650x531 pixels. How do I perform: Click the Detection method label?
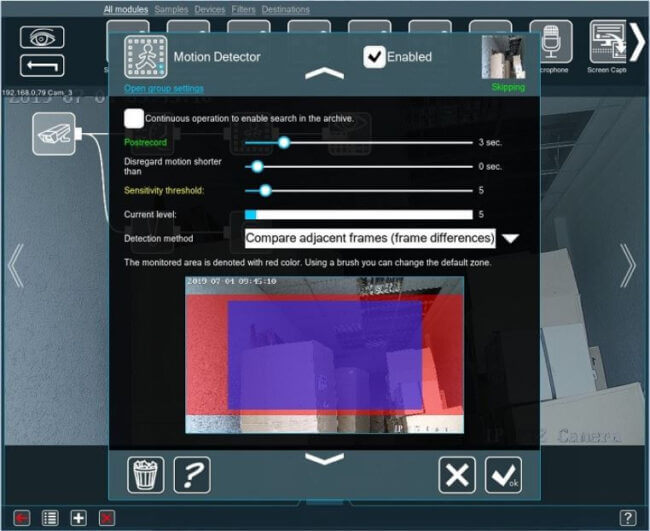click(159, 238)
